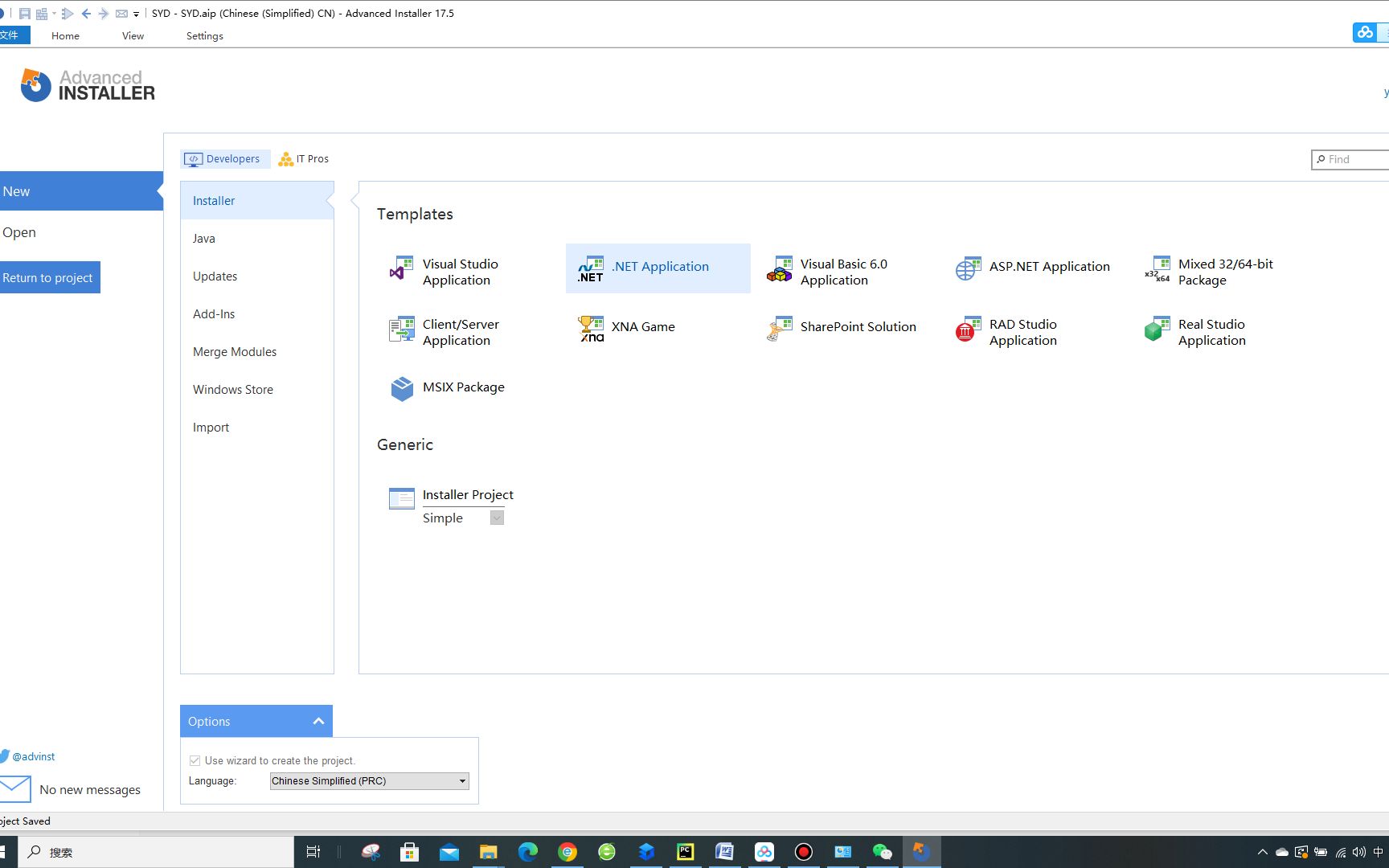1389x868 pixels.
Task: Switch to the Developers tab
Action: pos(225,158)
